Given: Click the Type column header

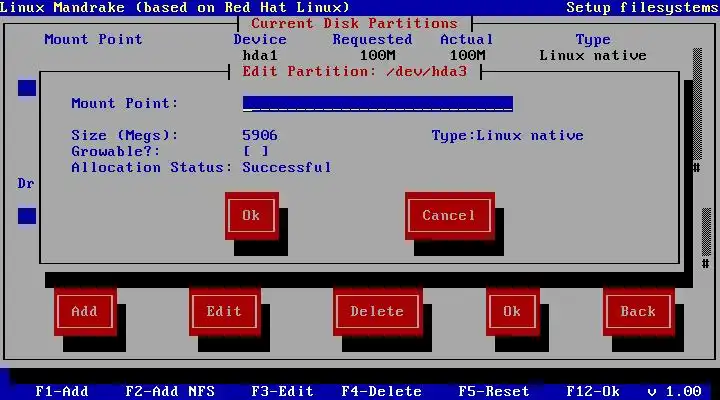Looking at the screenshot, I should point(593,39).
